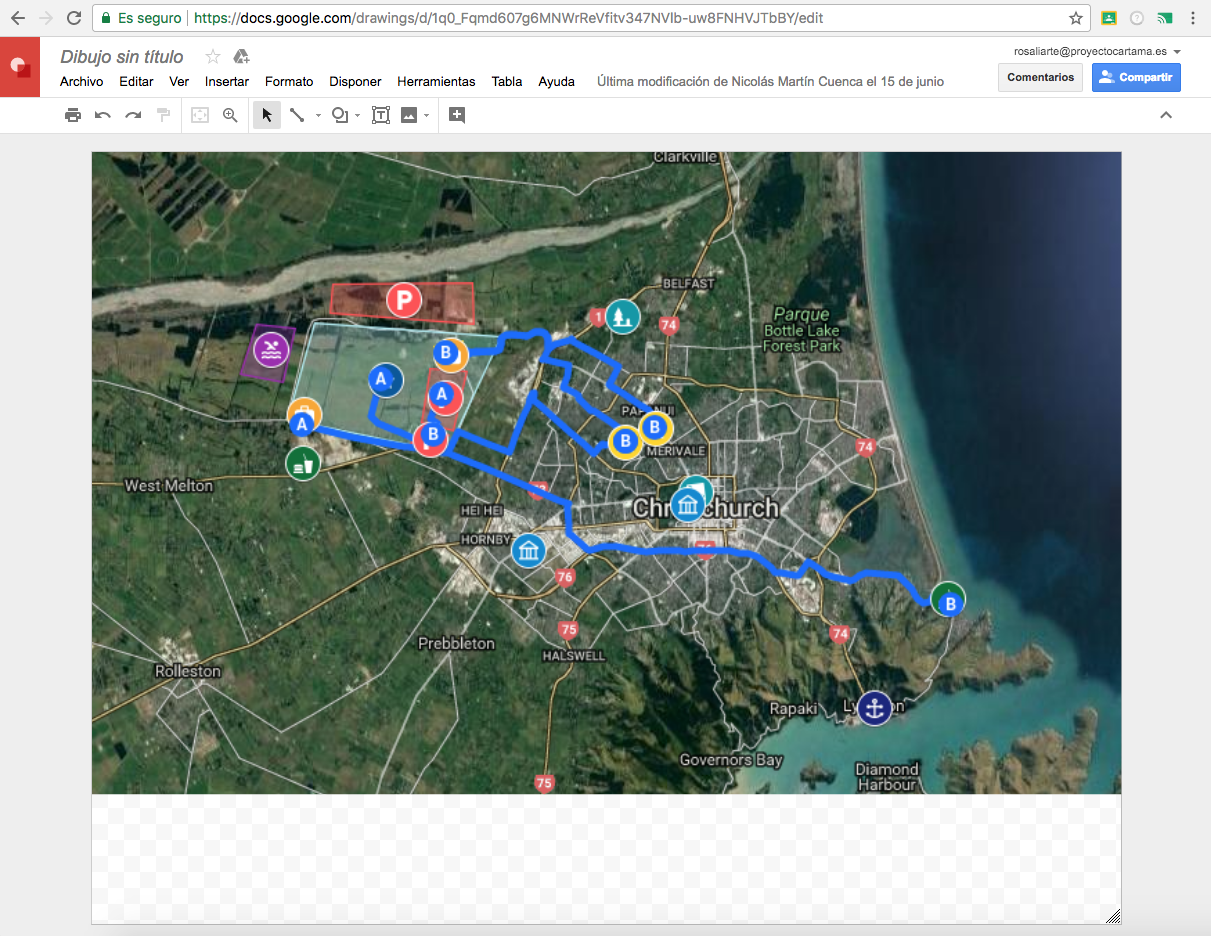The height and width of the screenshot is (936, 1211).
Task: Open the Archivo menu
Action: [x=81, y=82]
